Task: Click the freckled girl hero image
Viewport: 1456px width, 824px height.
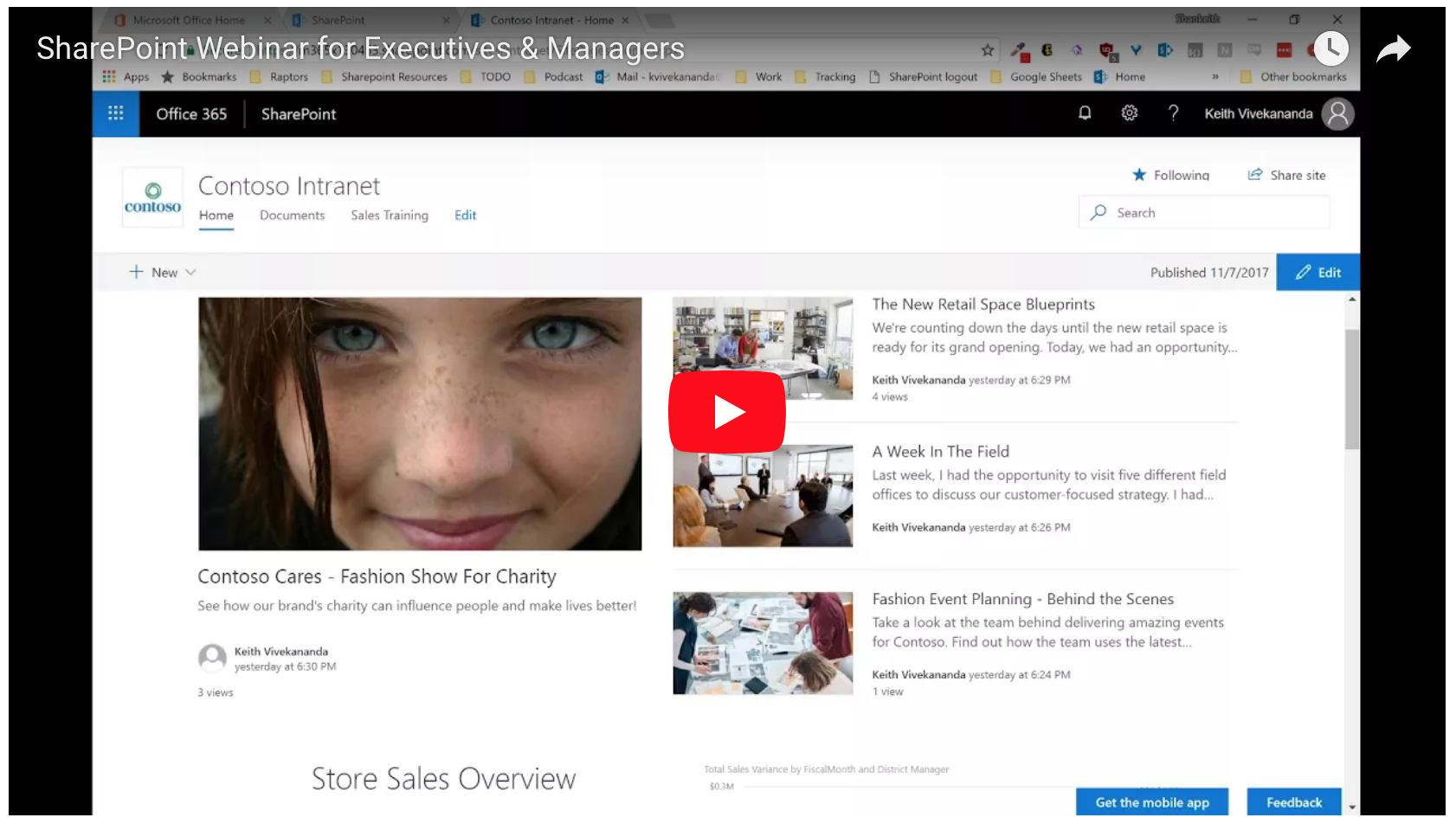Action: (x=420, y=424)
